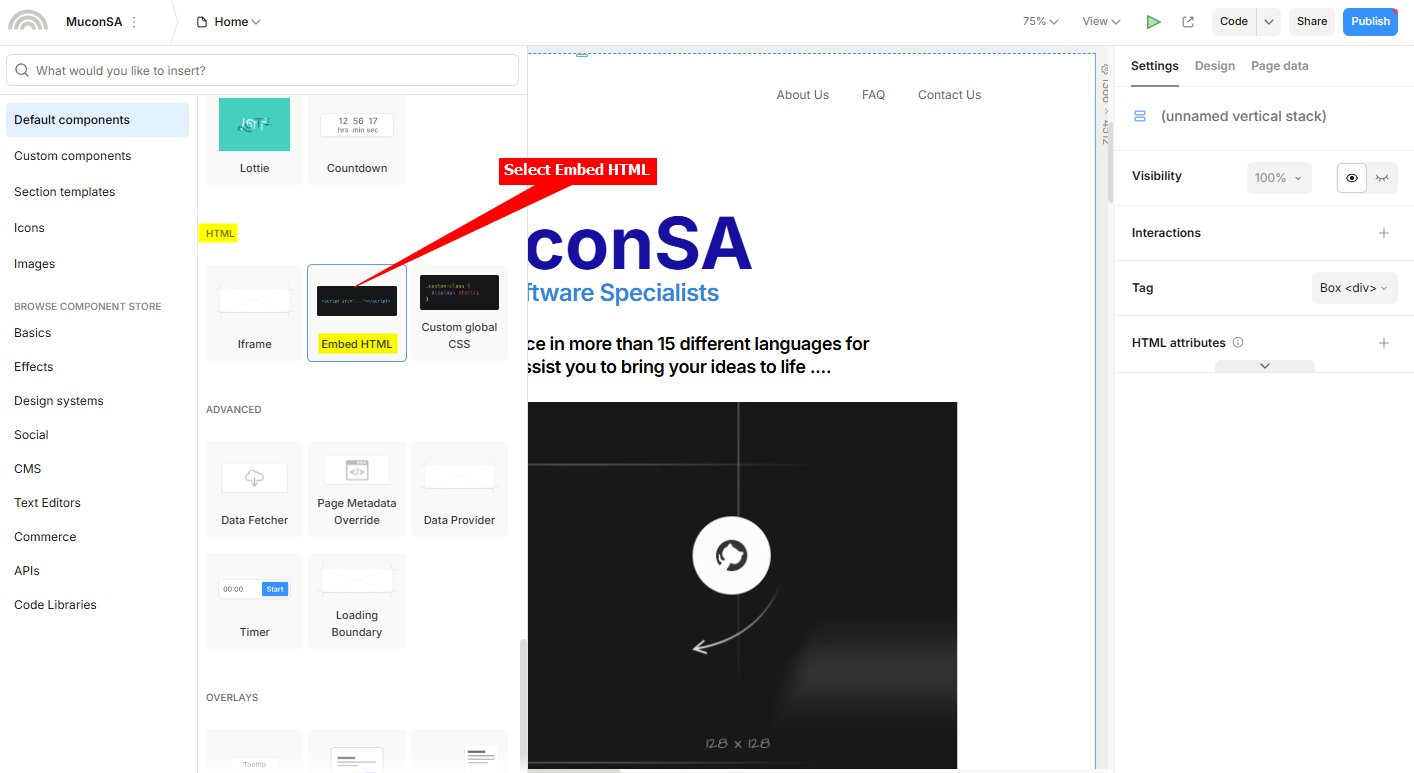Viewport: 1414px width, 773px height.
Task: Insert the Countdown component
Action: [x=357, y=138]
